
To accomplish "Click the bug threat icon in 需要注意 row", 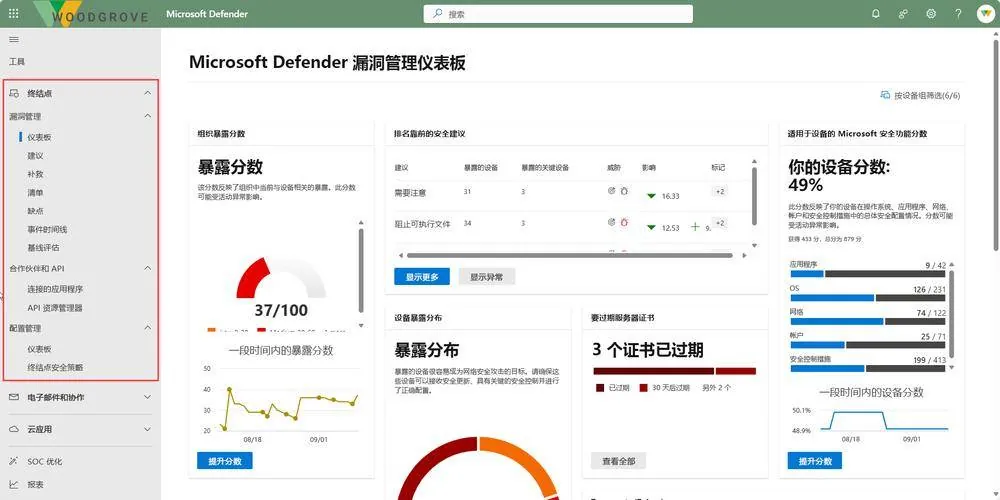I will click(x=624, y=191).
